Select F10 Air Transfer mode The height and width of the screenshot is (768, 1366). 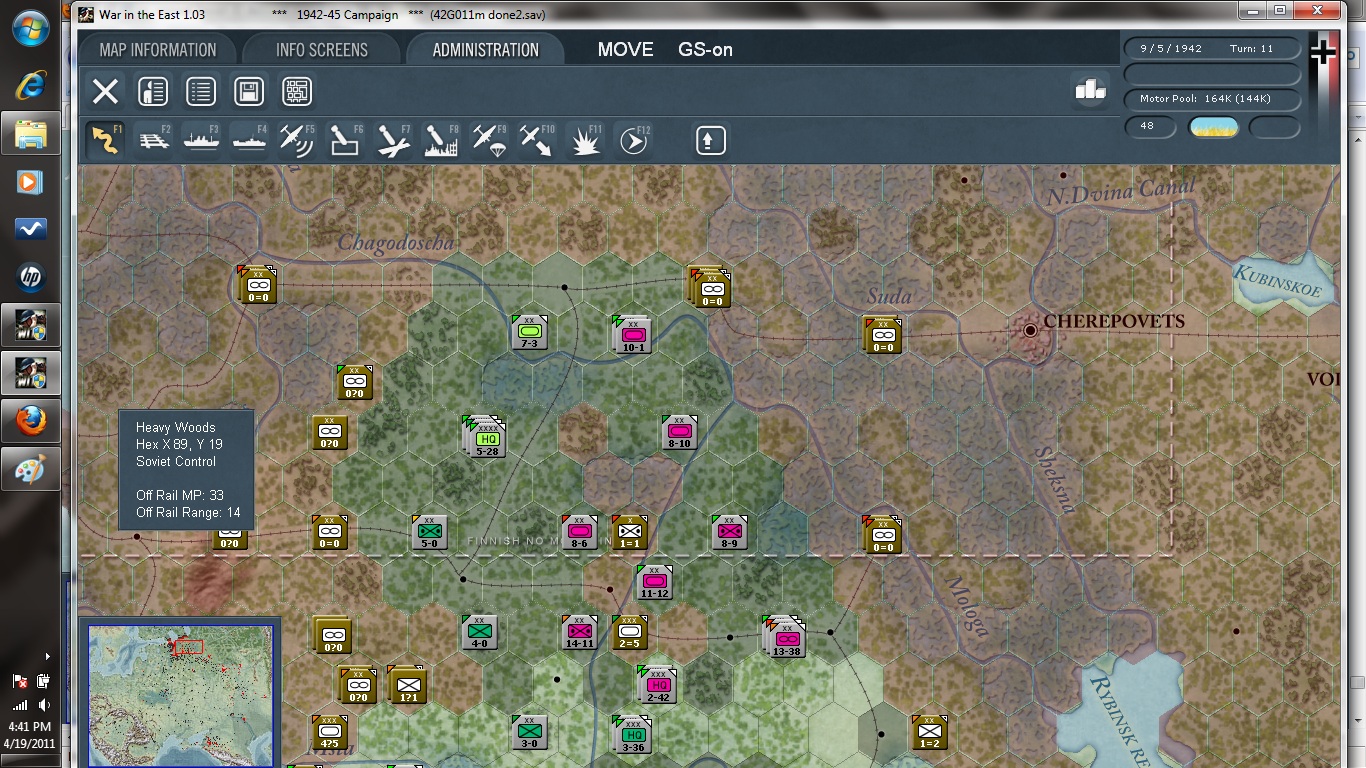point(537,140)
